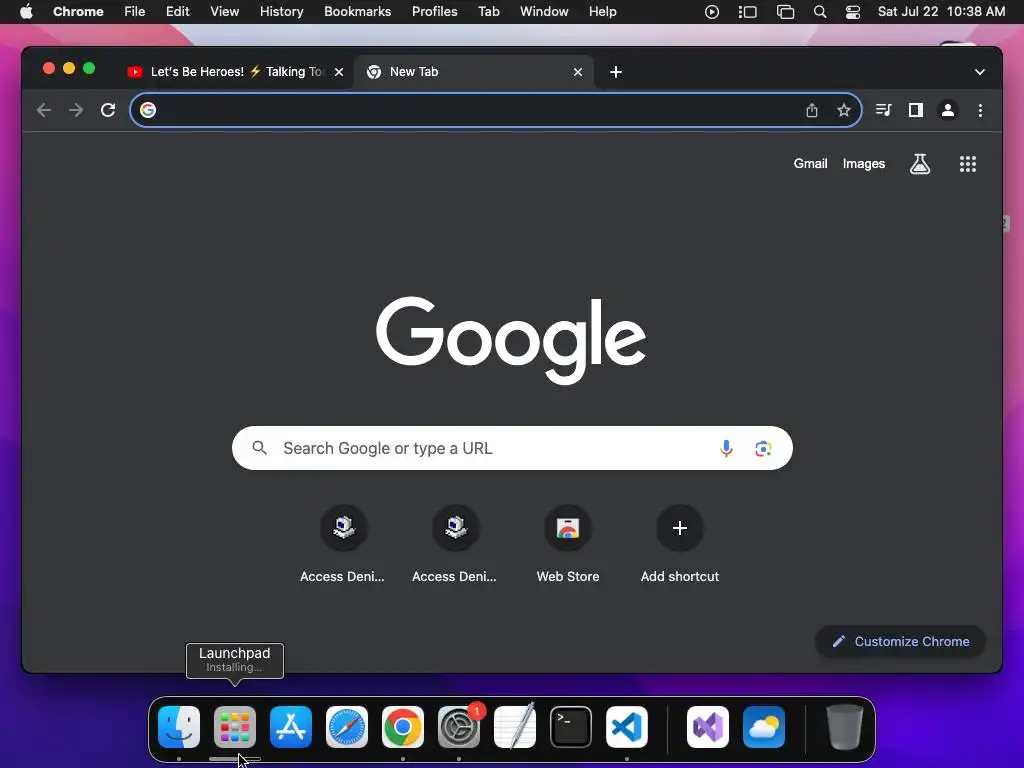Viewport: 1024px width, 768px height.
Task: Click the Google icon in address bar
Action: pos(148,110)
